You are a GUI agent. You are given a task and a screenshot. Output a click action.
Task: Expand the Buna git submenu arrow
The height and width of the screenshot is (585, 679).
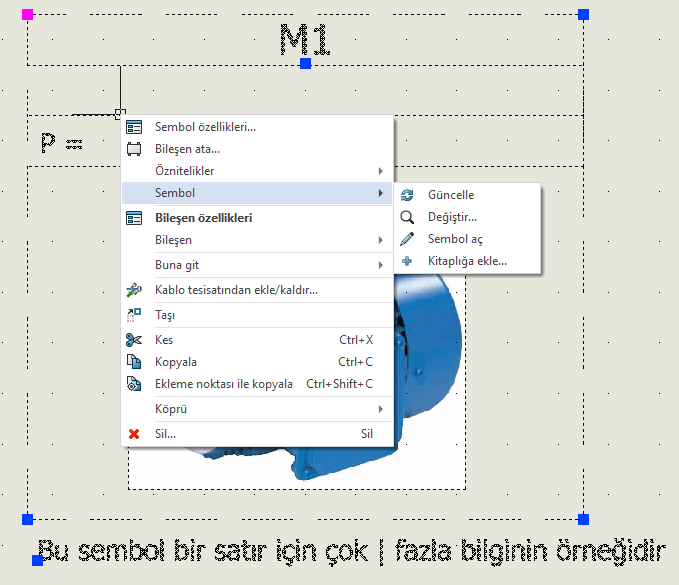point(380,265)
